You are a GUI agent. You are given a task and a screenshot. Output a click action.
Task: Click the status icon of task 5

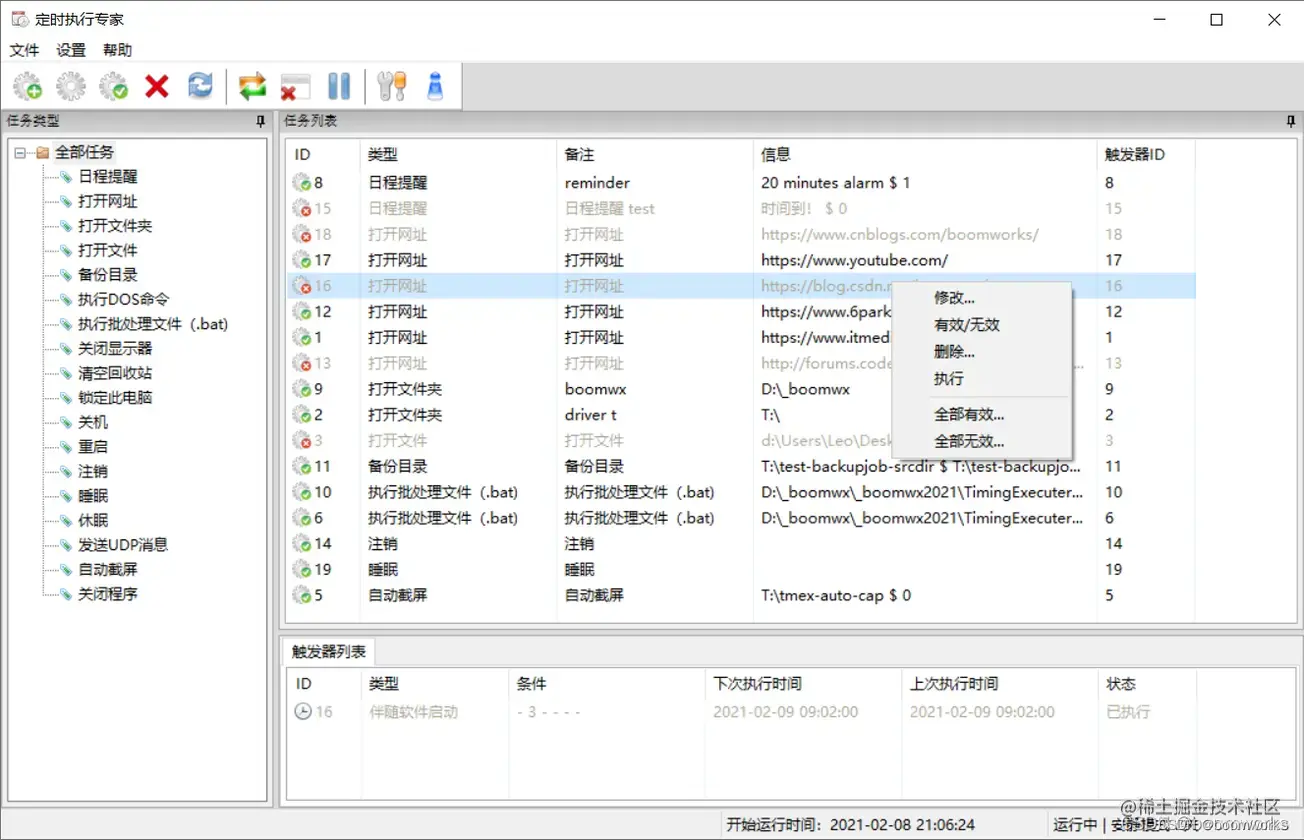click(301, 596)
